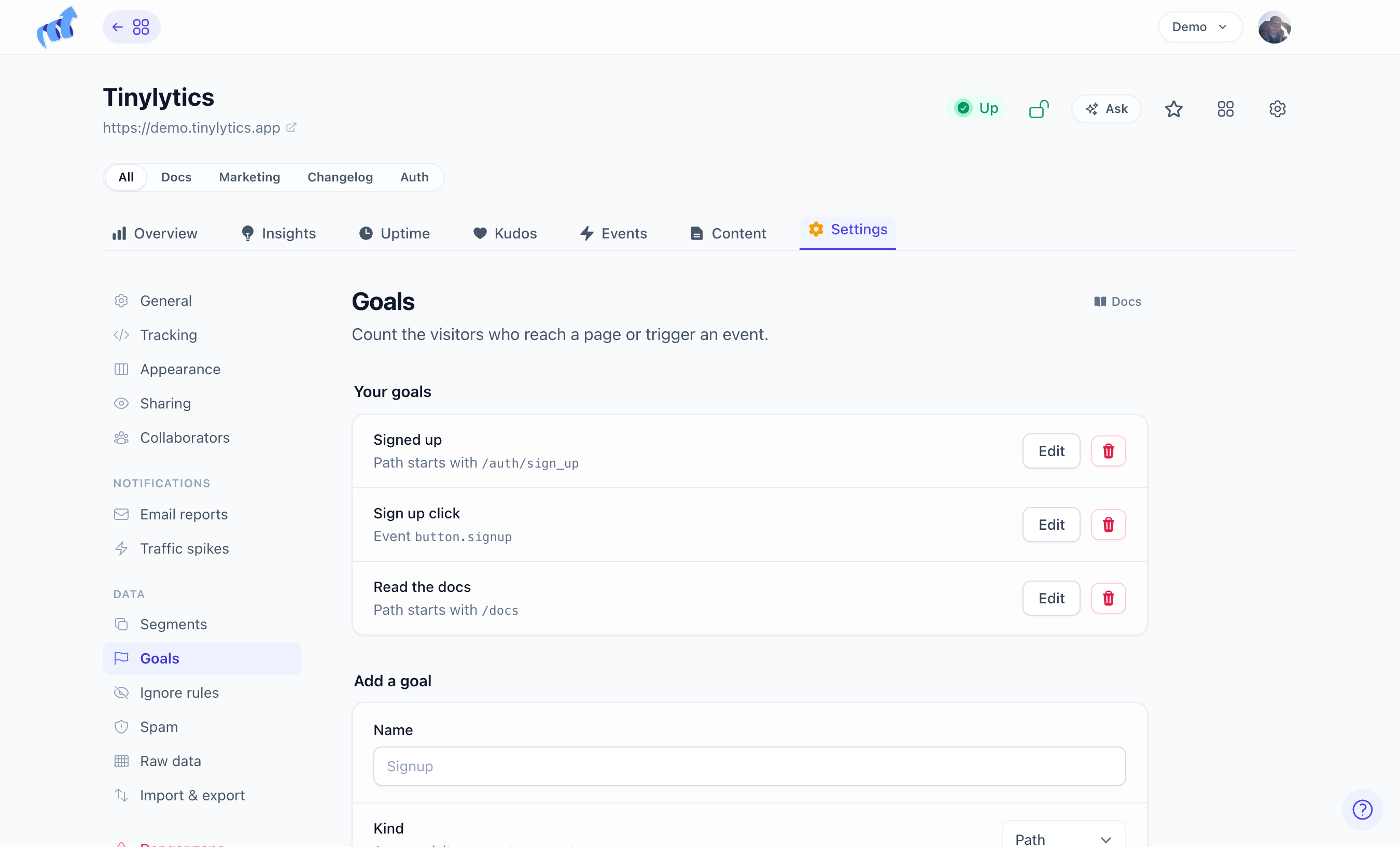
Task: Open the Demo account dropdown
Action: click(x=1200, y=27)
